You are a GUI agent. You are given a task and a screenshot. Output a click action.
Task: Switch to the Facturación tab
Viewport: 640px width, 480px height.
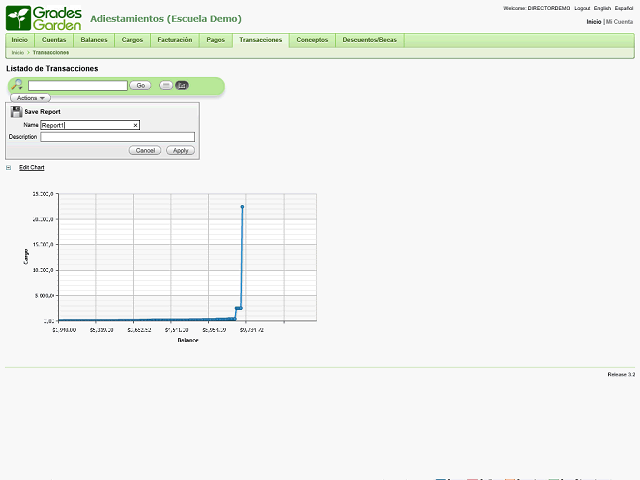[x=175, y=40]
